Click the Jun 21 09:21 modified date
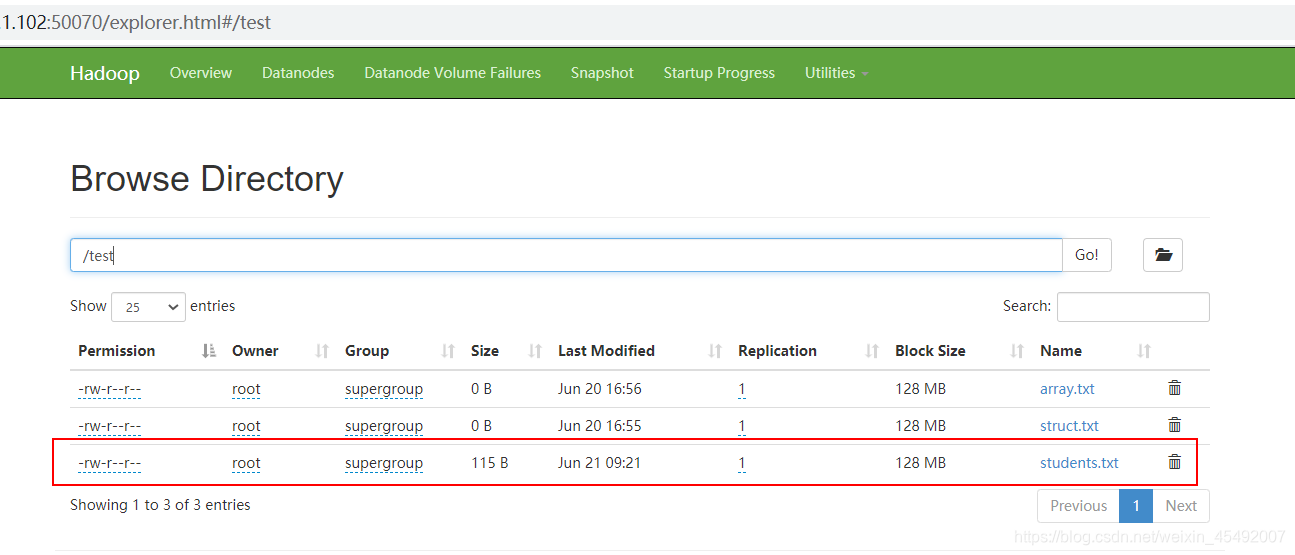This screenshot has height=555, width=1295. (x=599, y=463)
